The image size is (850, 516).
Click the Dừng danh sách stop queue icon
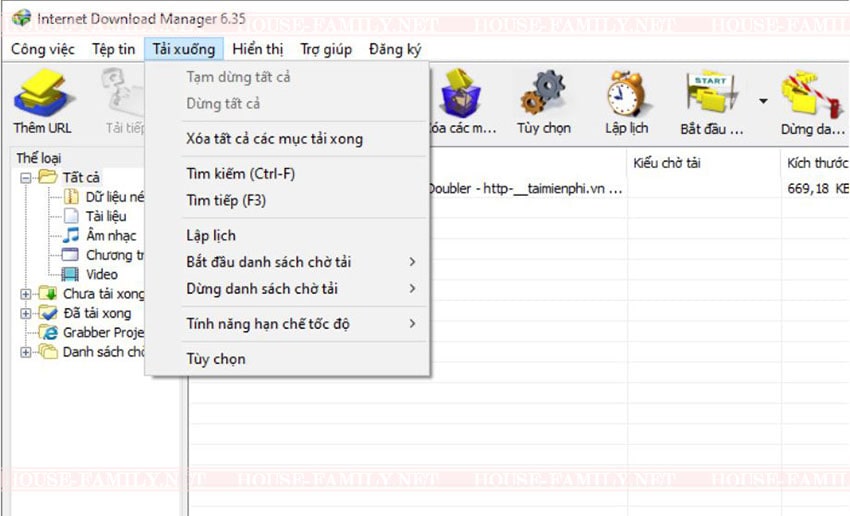(x=812, y=94)
